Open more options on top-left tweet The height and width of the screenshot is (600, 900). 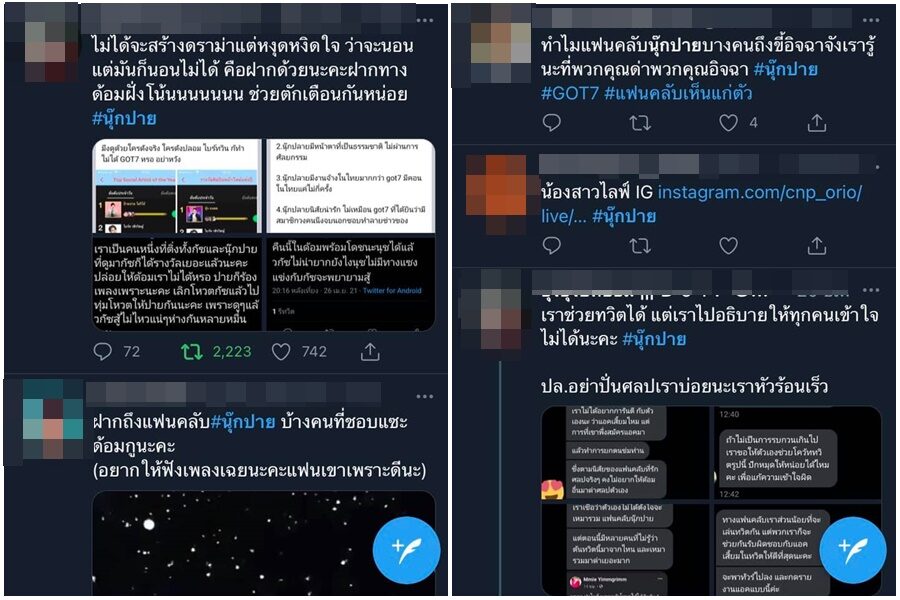[425, 20]
